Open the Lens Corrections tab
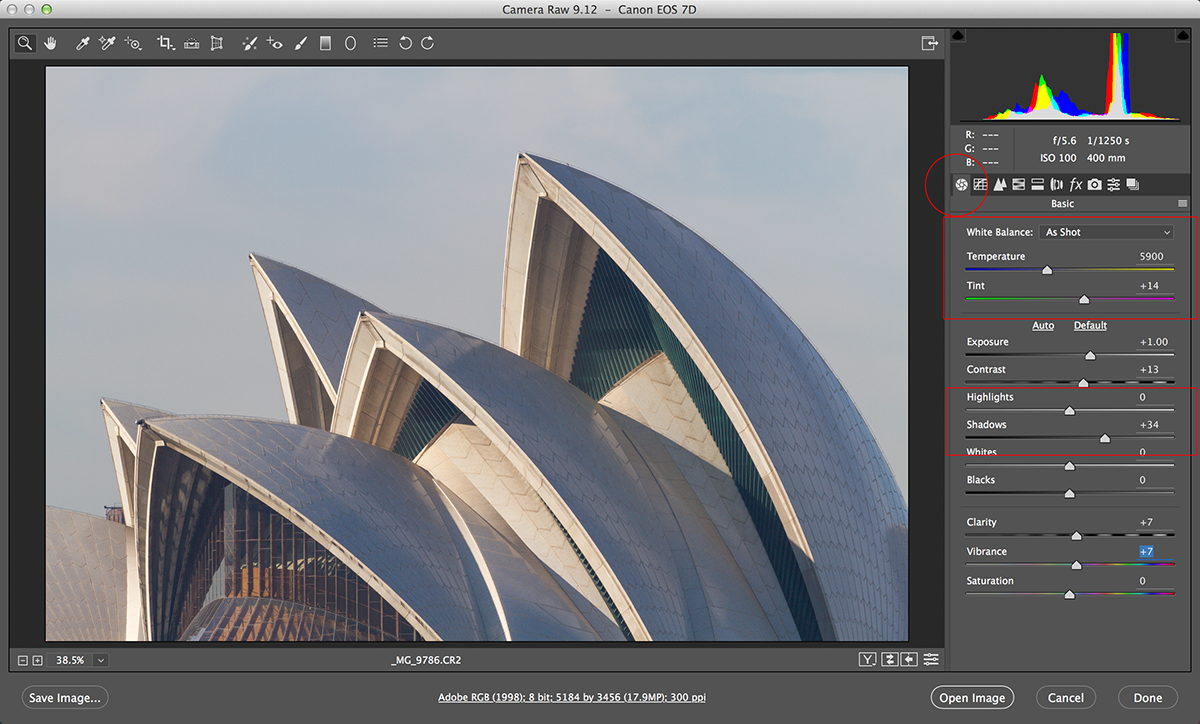Screen dimensions: 1200x724 tap(1056, 184)
